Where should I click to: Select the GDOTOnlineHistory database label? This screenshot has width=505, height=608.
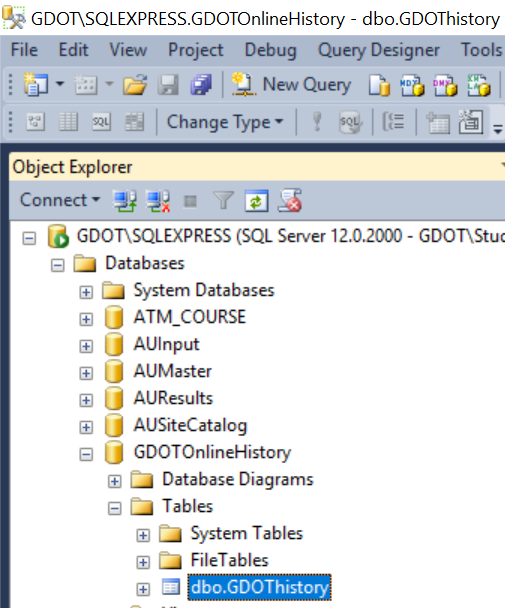(x=212, y=452)
